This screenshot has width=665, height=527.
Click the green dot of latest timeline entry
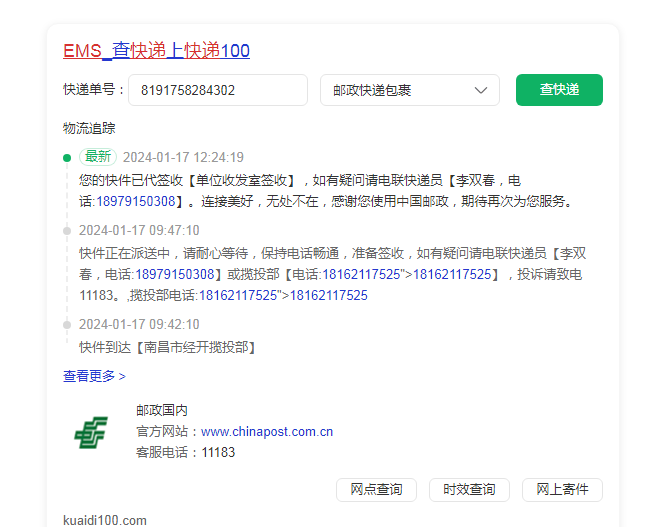pyautogui.click(x=67, y=158)
